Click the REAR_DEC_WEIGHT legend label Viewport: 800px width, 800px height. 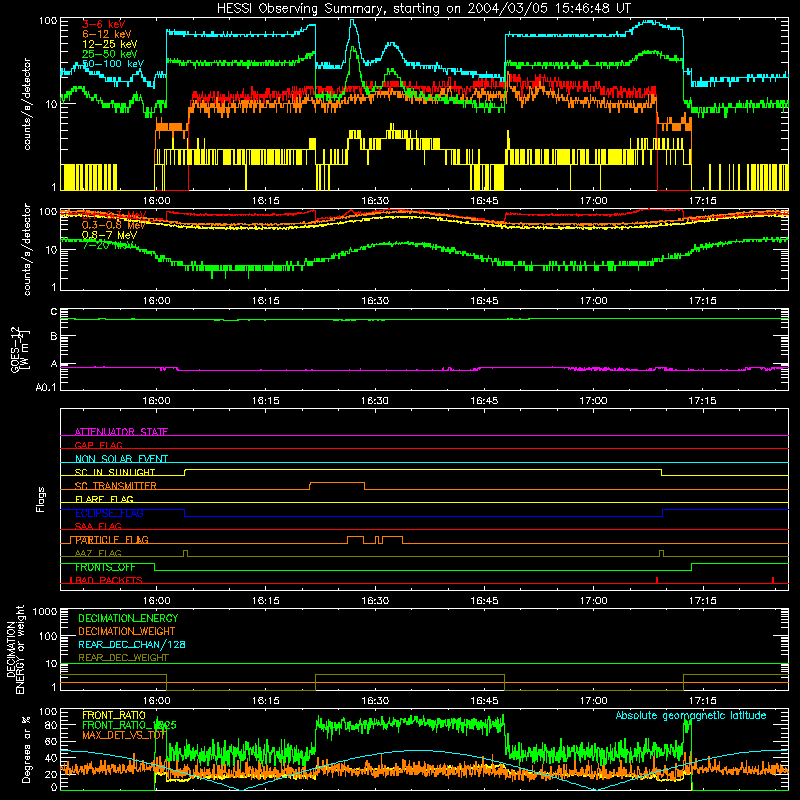(123, 658)
